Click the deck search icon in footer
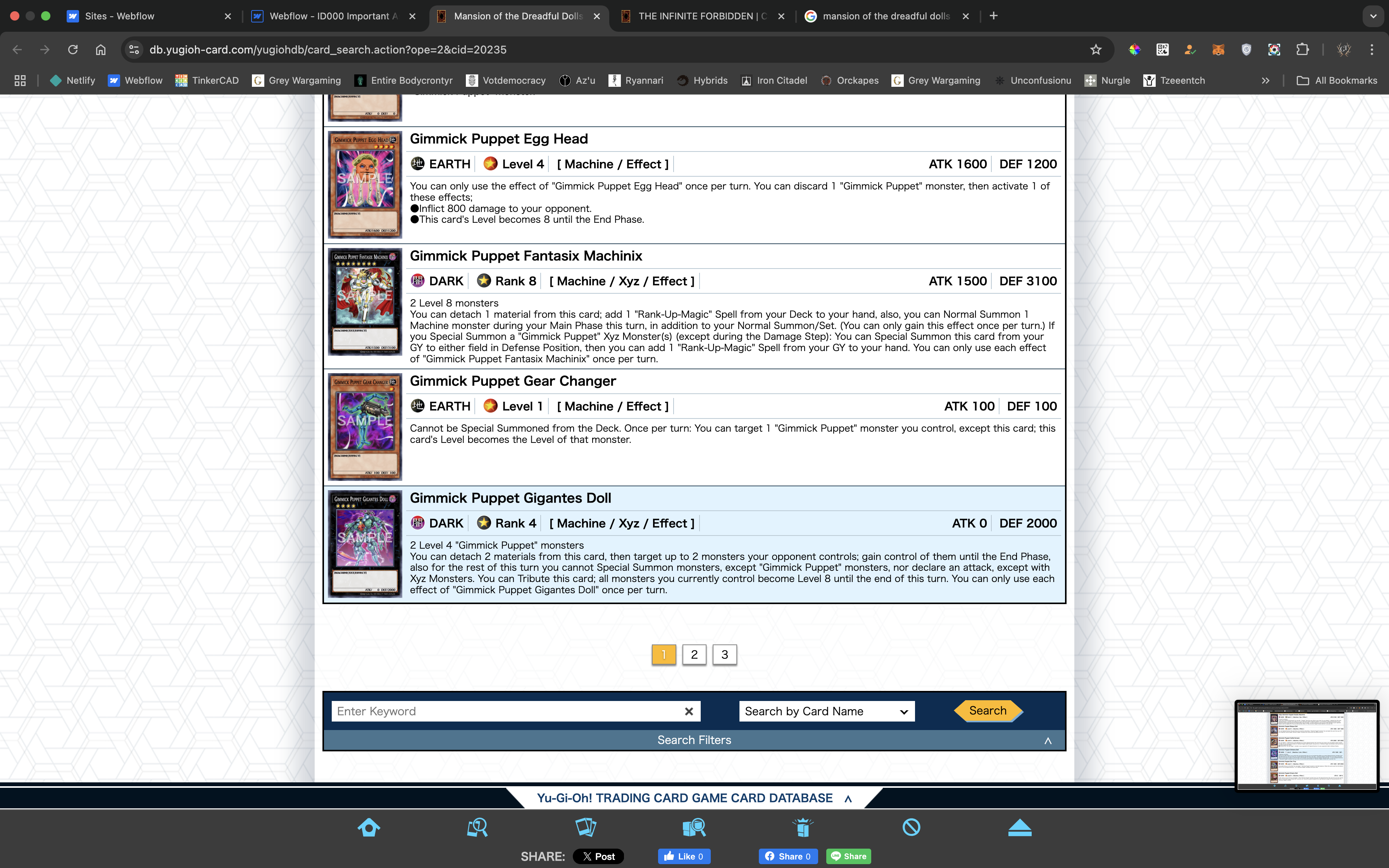The width and height of the screenshot is (1389, 868). pyautogui.click(x=694, y=827)
